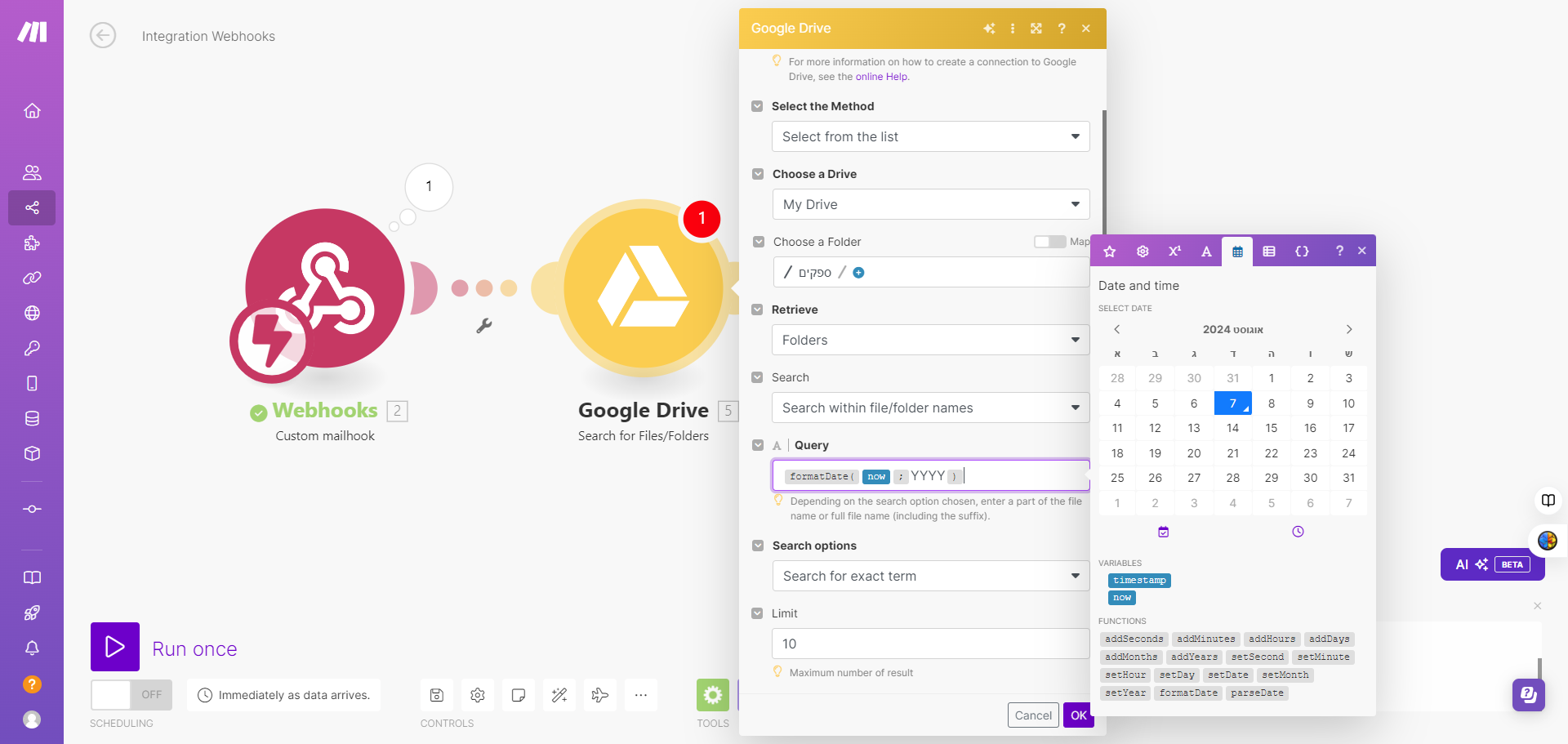This screenshot has height=744, width=1568.
Task: Open the Search for exact term dropdown
Action: [931, 576]
